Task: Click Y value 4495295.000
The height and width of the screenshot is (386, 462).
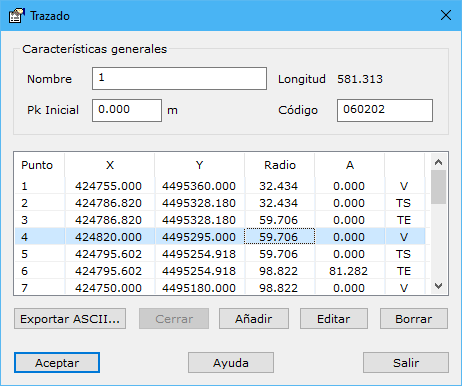Action: tap(199, 237)
